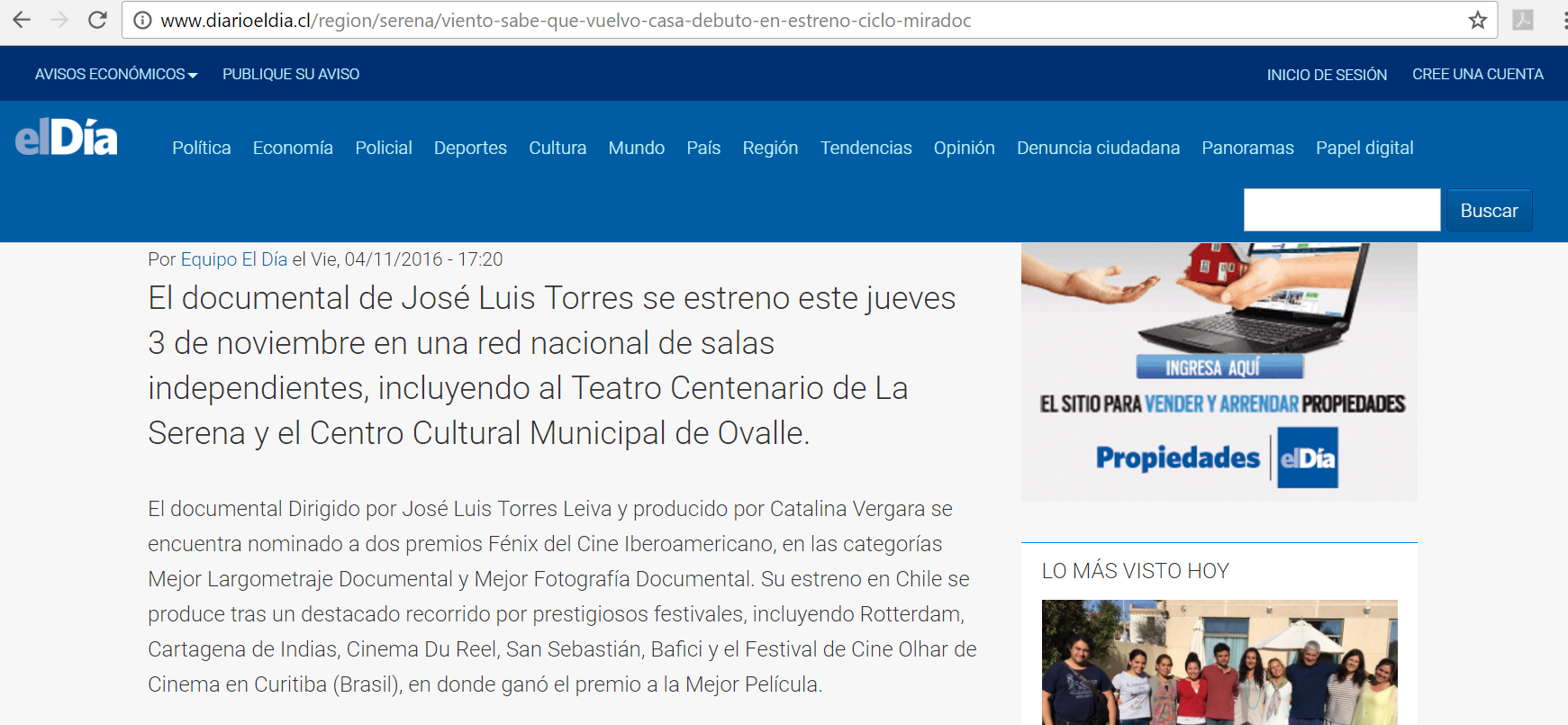Click Cree una Cuenta link
The image size is (1568, 725).
click(x=1477, y=74)
